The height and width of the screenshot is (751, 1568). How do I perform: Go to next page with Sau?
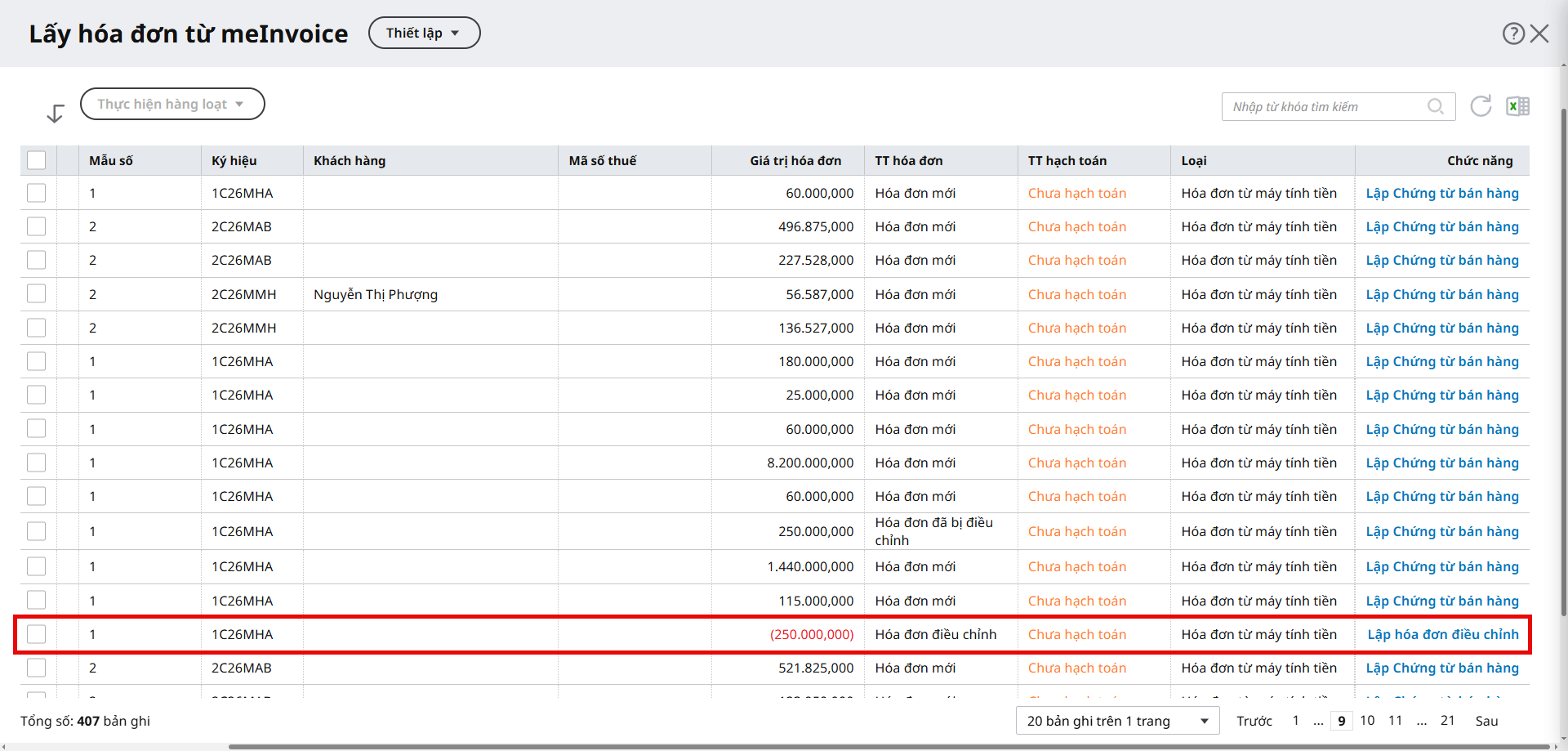(x=1486, y=721)
